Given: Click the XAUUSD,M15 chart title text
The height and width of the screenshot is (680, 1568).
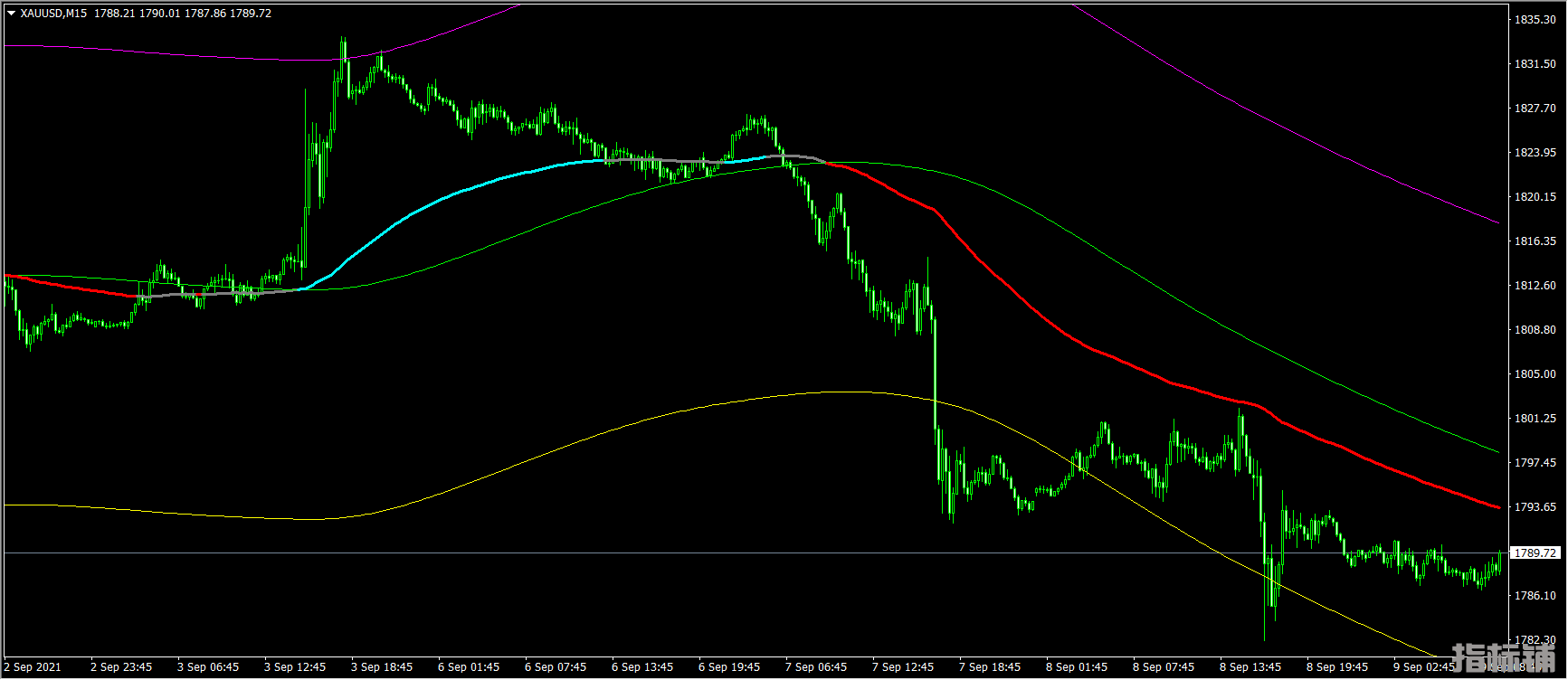Looking at the screenshot, I should click(x=54, y=14).
